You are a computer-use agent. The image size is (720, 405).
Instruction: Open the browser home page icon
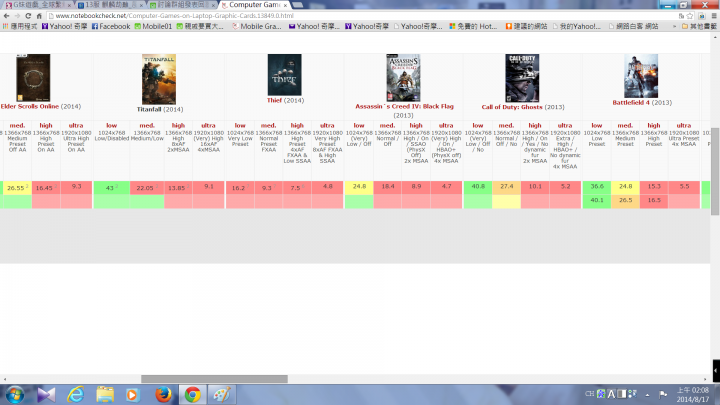coord(39,16)
